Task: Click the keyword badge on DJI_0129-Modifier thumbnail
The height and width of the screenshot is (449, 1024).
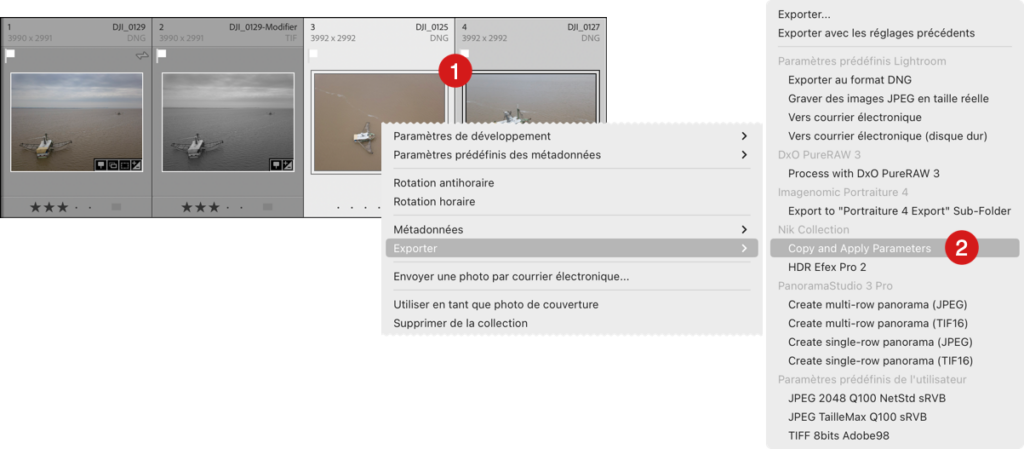Action: pos(276,164)
